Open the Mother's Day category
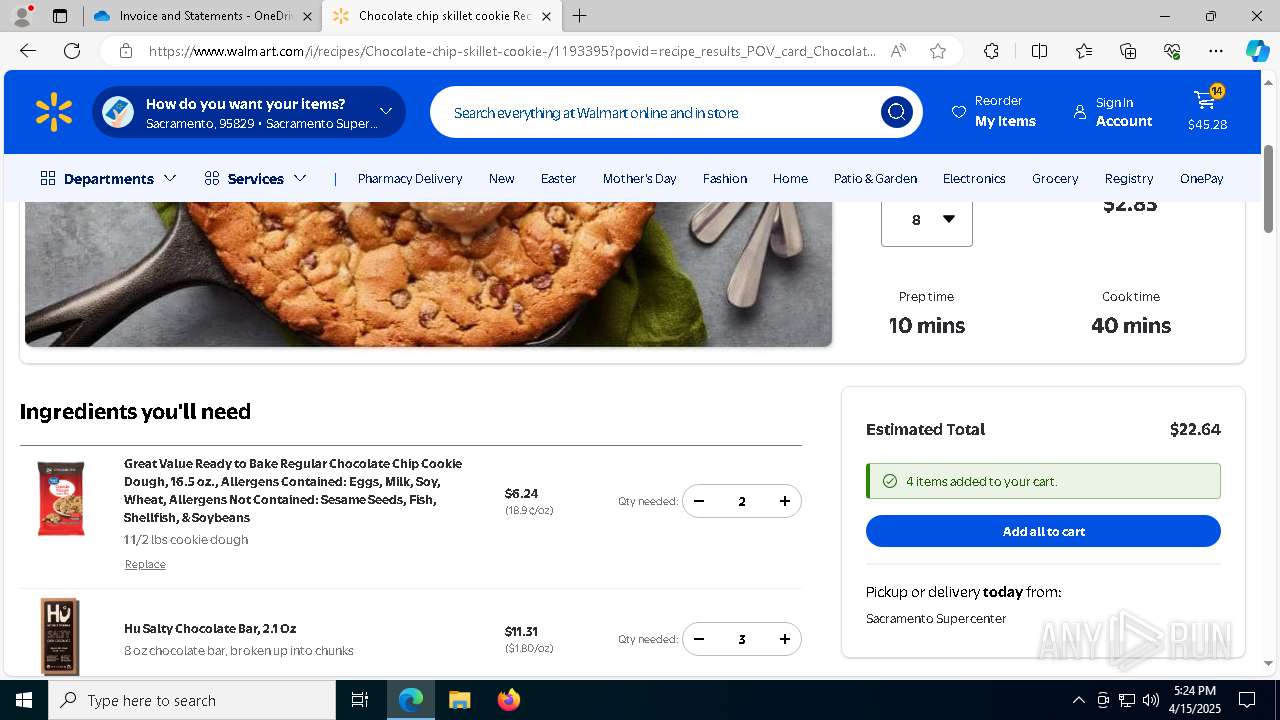The image size is (1280, 720). coord(639,178)
